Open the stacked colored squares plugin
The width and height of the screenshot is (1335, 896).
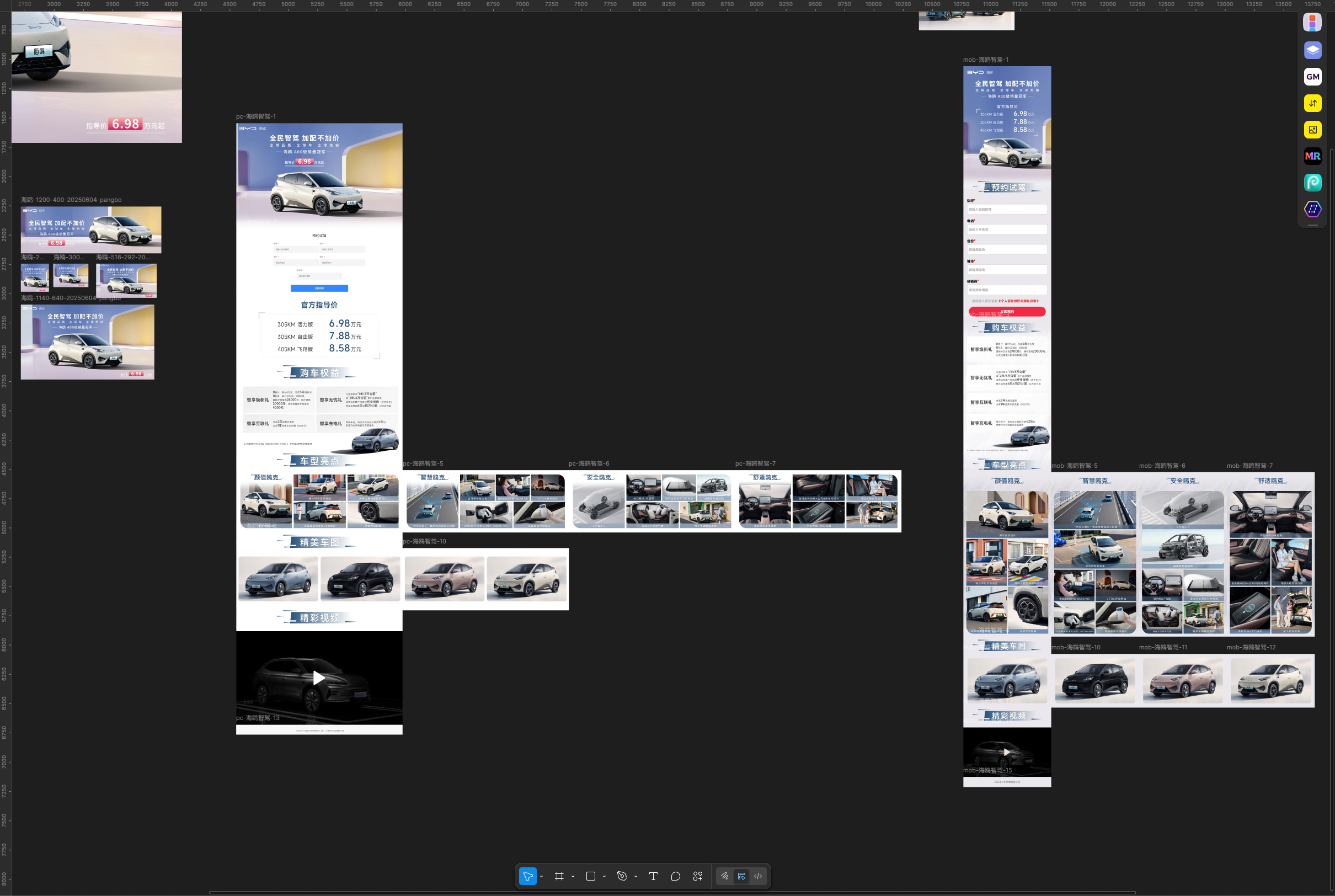coord(1312,23)
